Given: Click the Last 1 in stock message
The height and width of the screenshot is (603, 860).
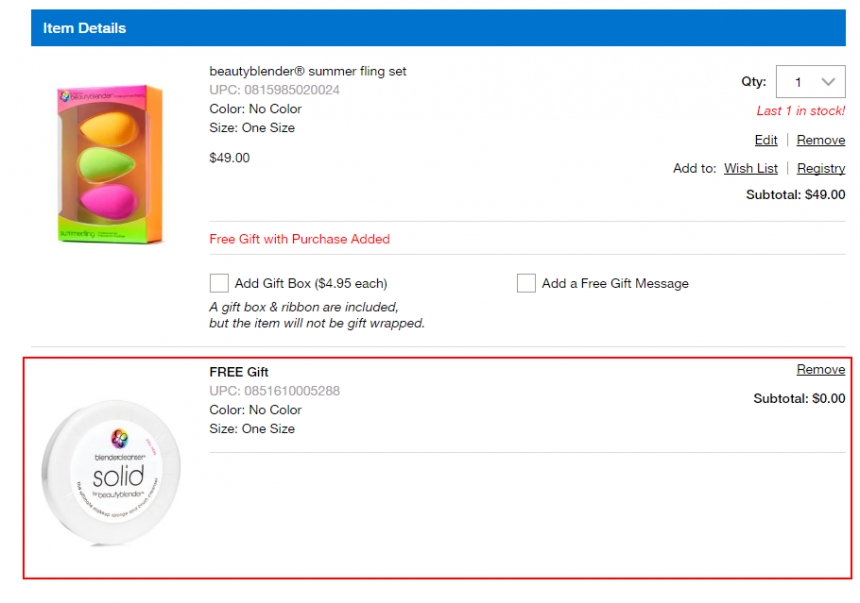Looking at the screenshot, I should (x=800, y=111).
